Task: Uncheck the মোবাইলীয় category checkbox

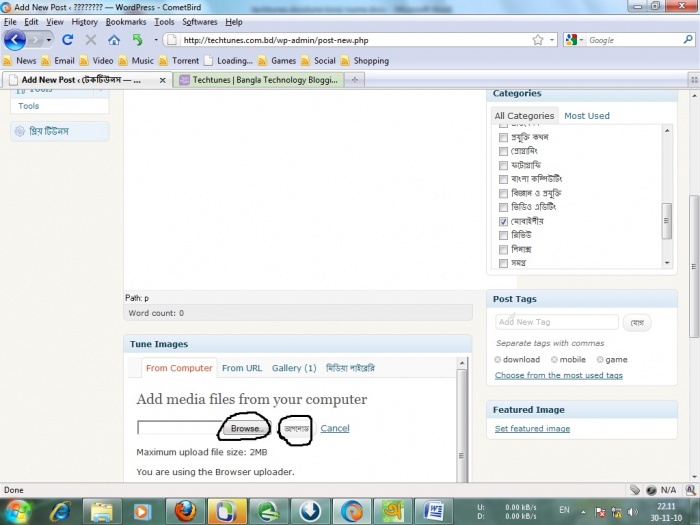Action: pyautogui.click(x=503, y=221)
